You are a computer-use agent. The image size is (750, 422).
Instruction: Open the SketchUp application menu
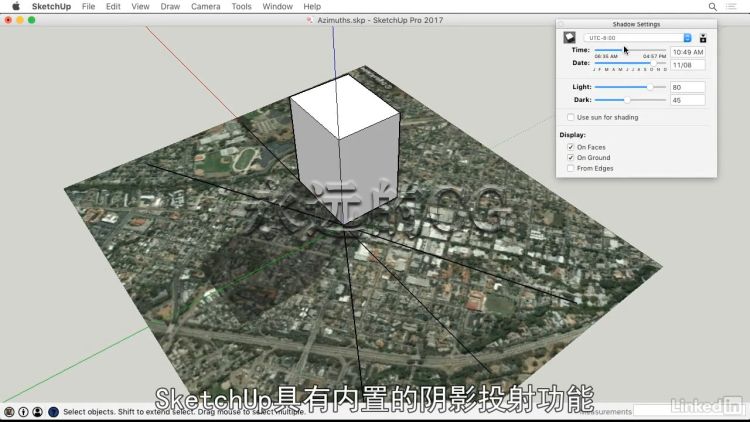[51, 6]
